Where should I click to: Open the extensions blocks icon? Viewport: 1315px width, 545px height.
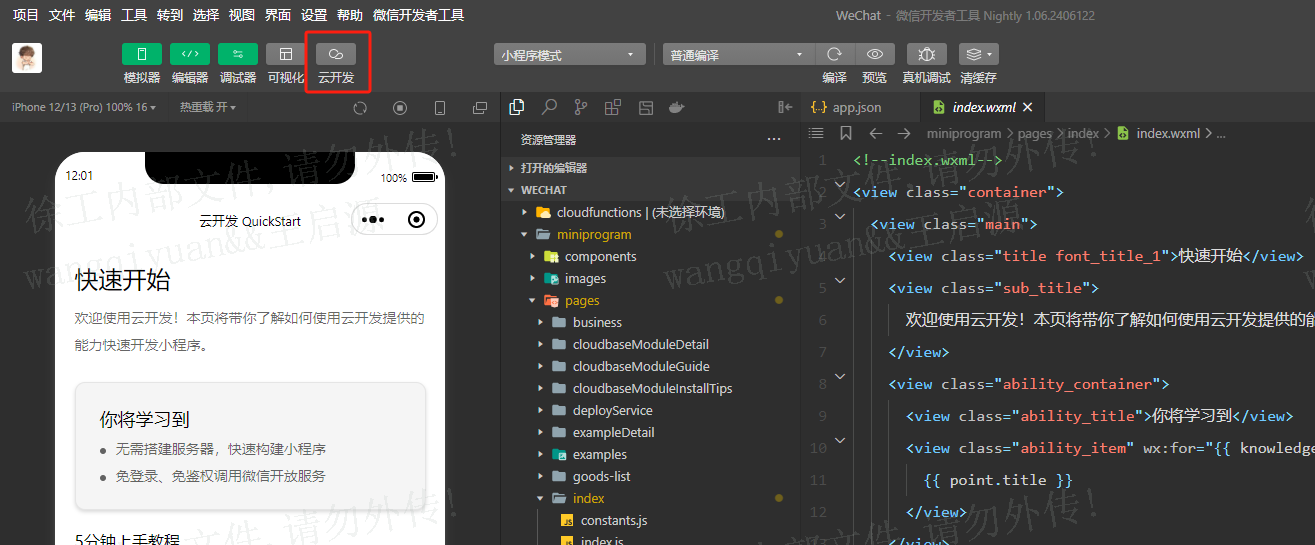point(613,107)
